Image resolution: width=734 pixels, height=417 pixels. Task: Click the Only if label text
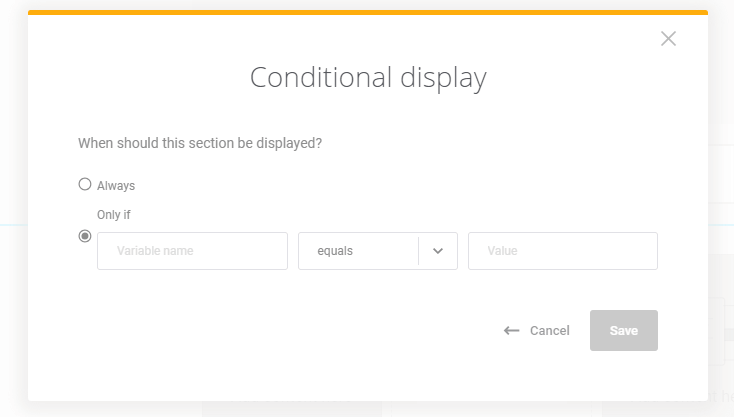pos(114,215)
